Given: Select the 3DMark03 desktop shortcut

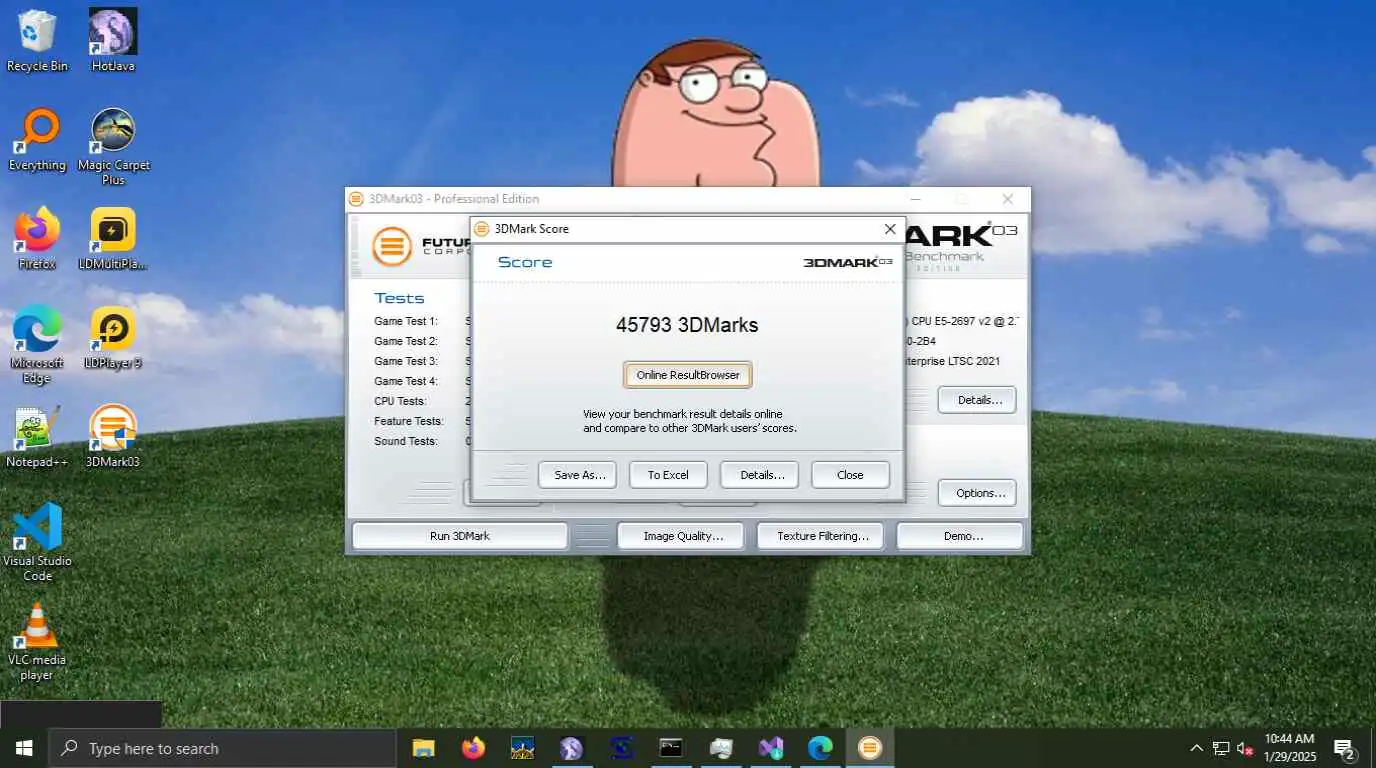Looking at the screenshot, I should (113, 436).
